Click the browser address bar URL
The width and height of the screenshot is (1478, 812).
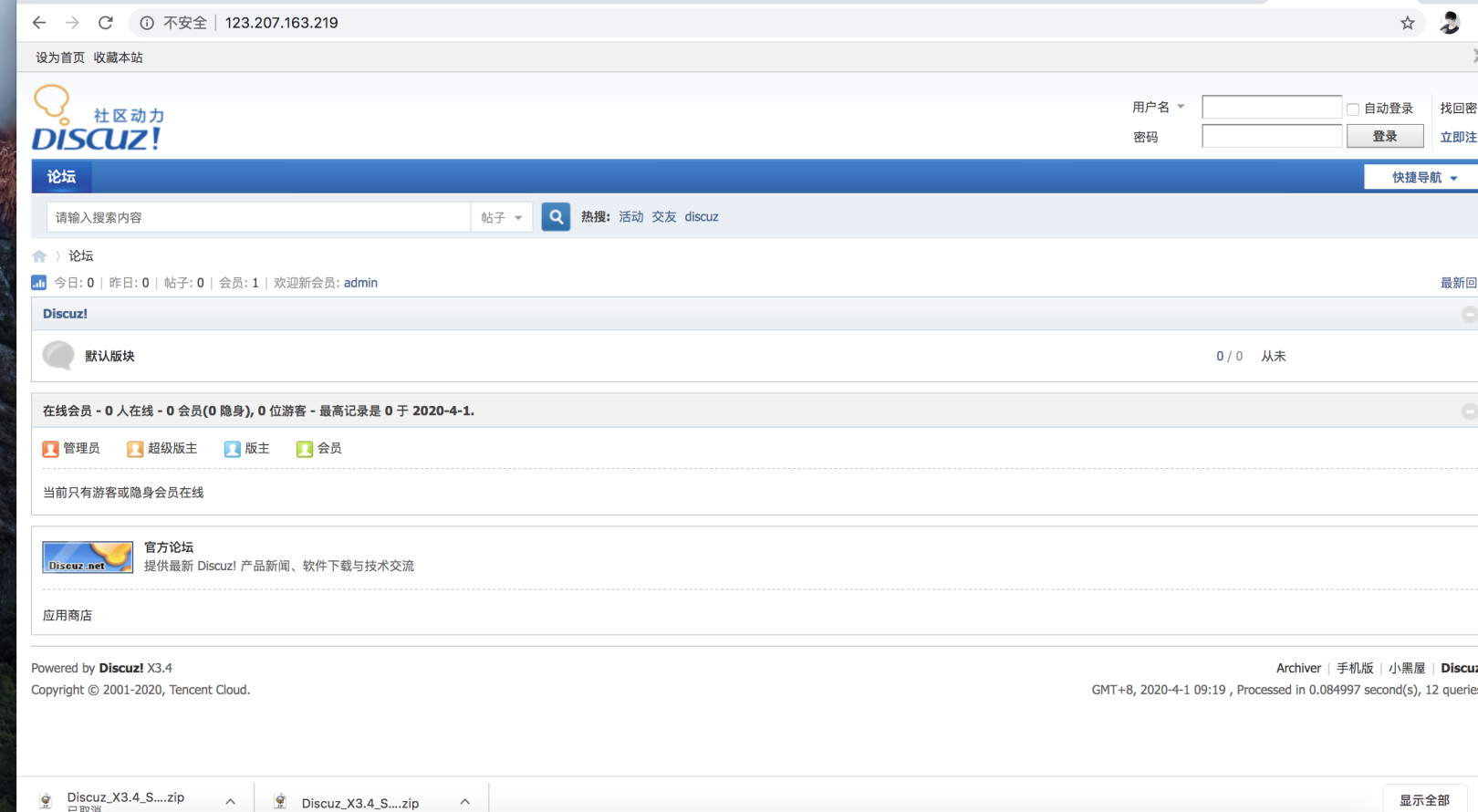click(x=282, y=23)
